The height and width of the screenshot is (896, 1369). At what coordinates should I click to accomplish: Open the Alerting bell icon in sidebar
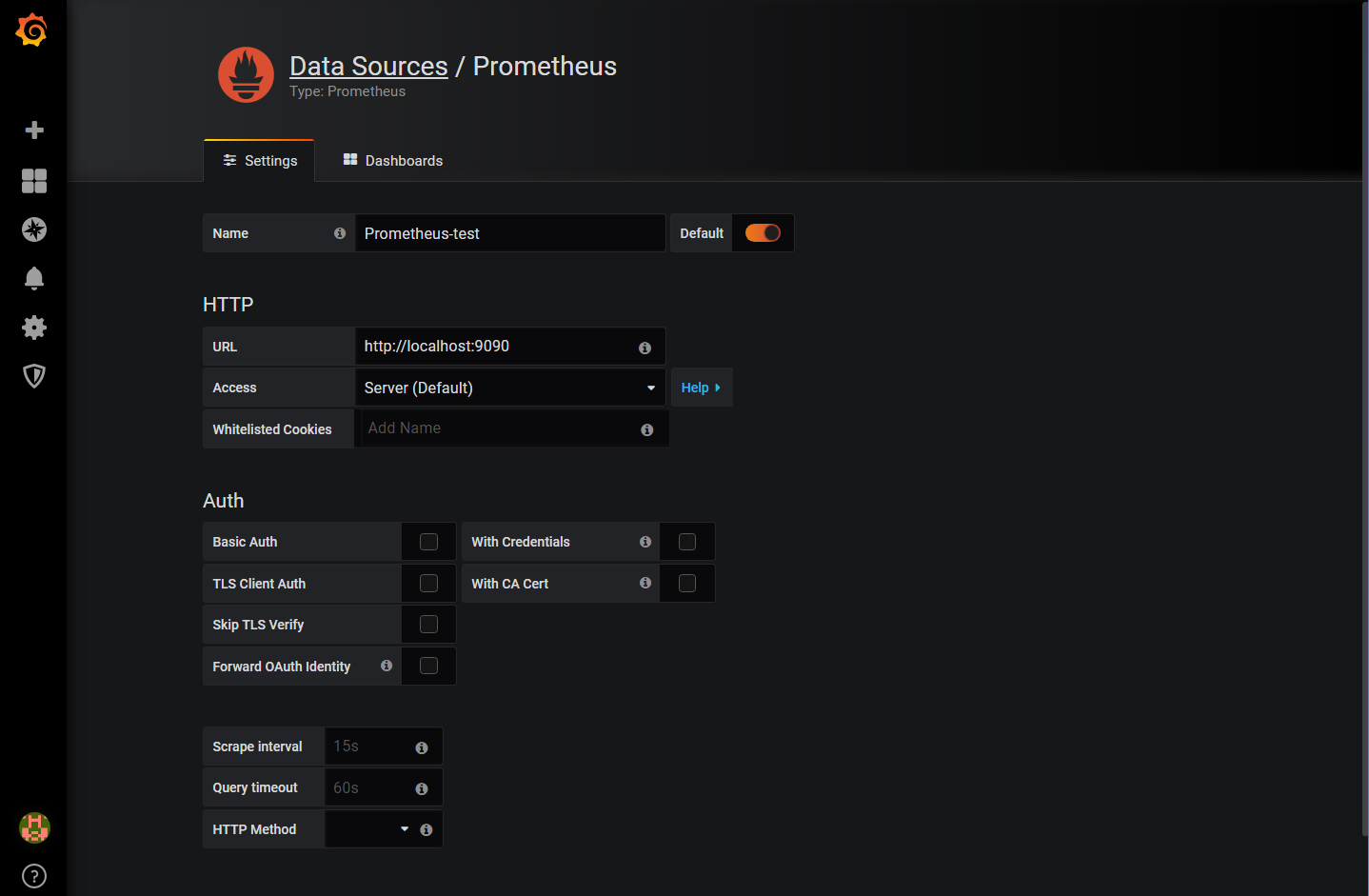[x=34, y=278]
